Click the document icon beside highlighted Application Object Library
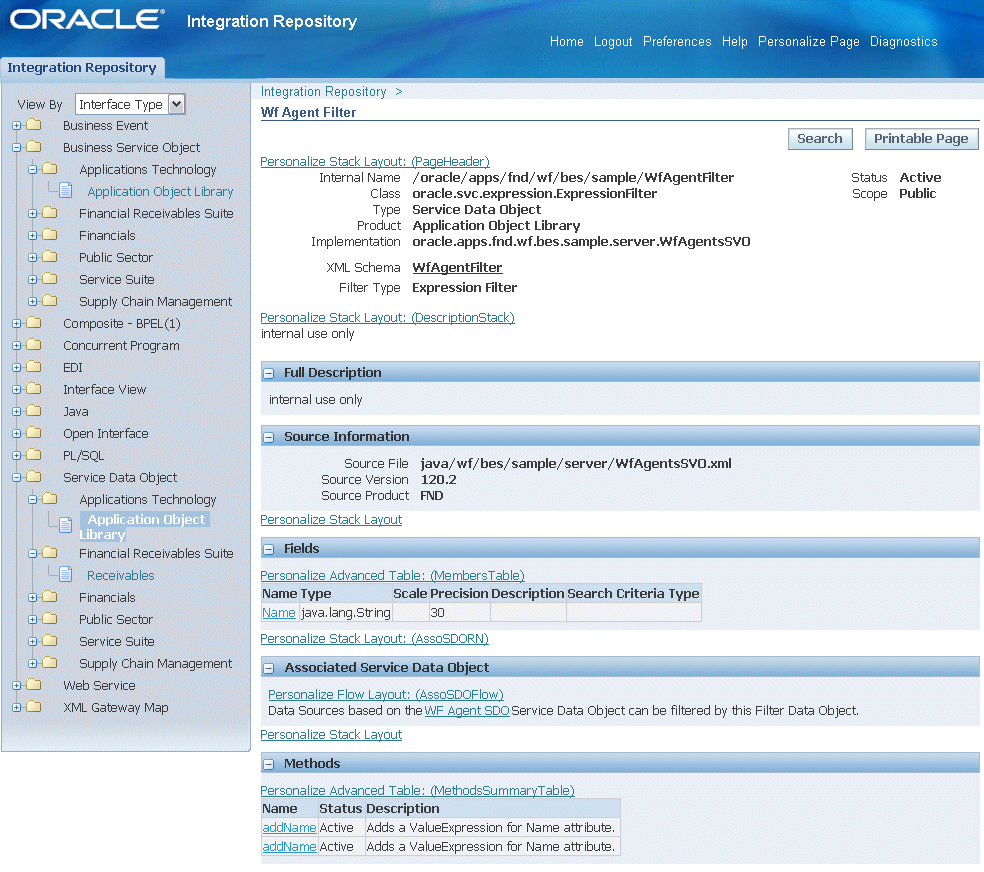 point(66,525)
